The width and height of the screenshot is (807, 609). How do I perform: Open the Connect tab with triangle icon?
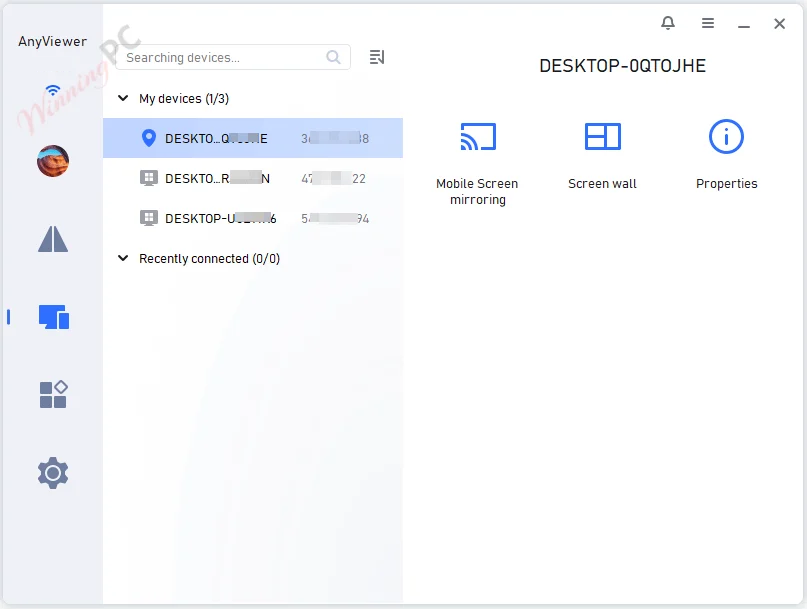(x=52, y=239)
